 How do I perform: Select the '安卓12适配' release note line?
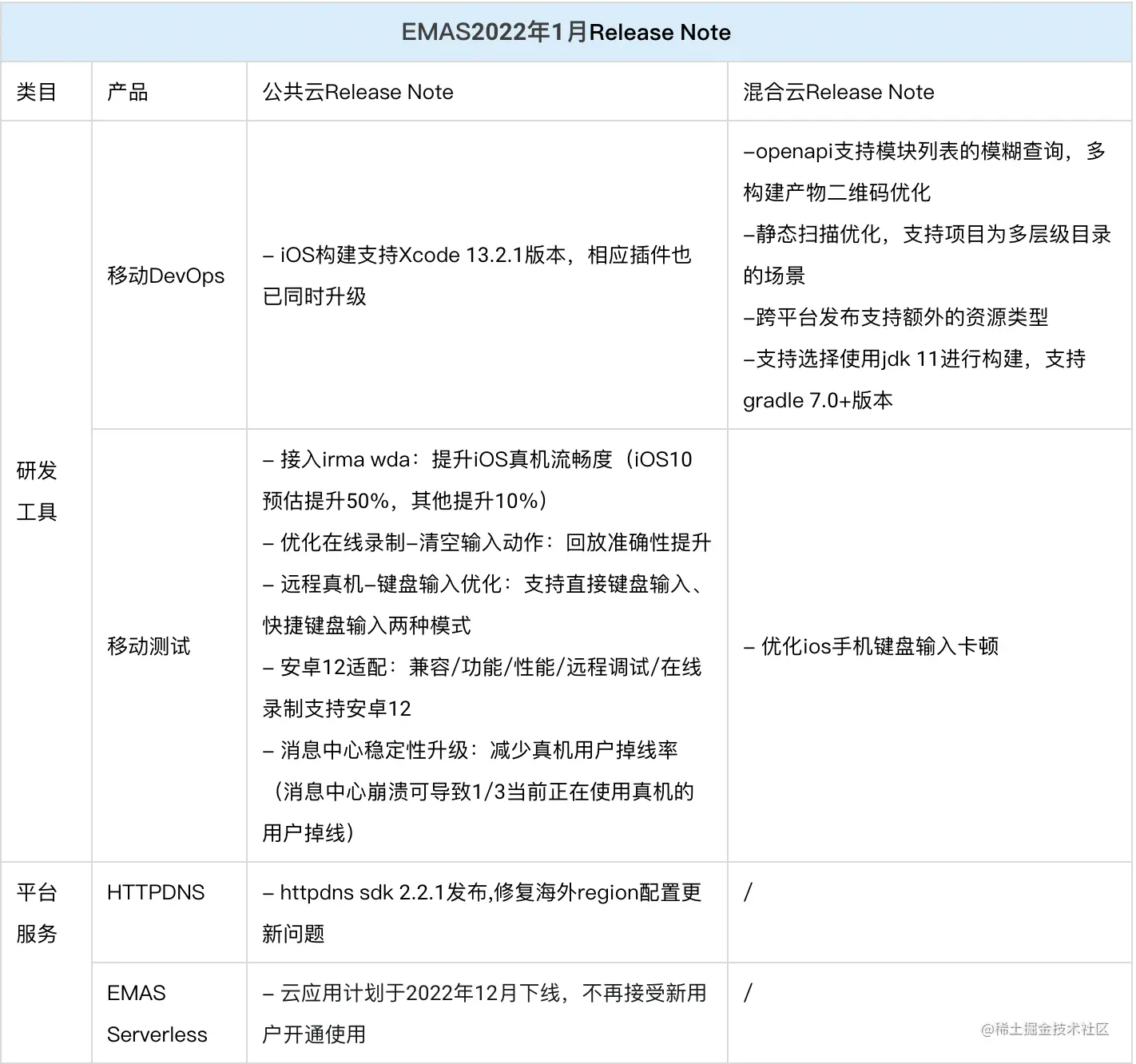pos(482,688)
